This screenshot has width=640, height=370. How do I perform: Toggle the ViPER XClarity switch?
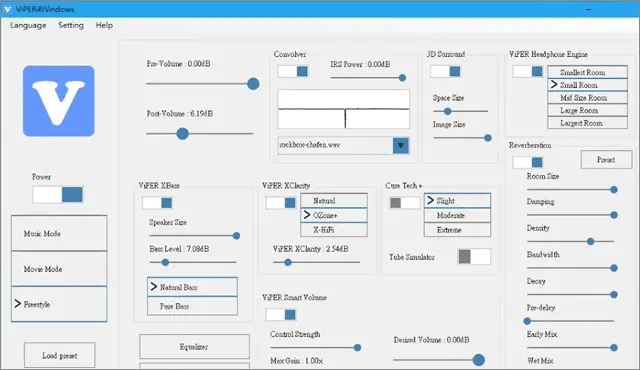(280, 203)
